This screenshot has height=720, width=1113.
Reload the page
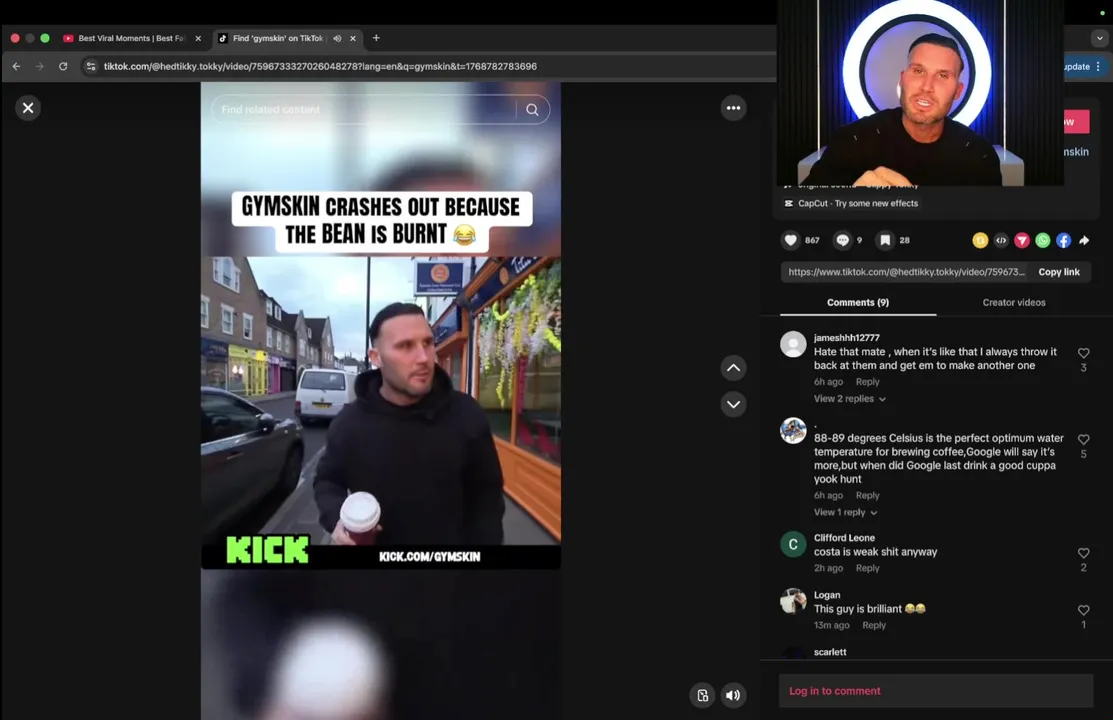pos(63,66)
